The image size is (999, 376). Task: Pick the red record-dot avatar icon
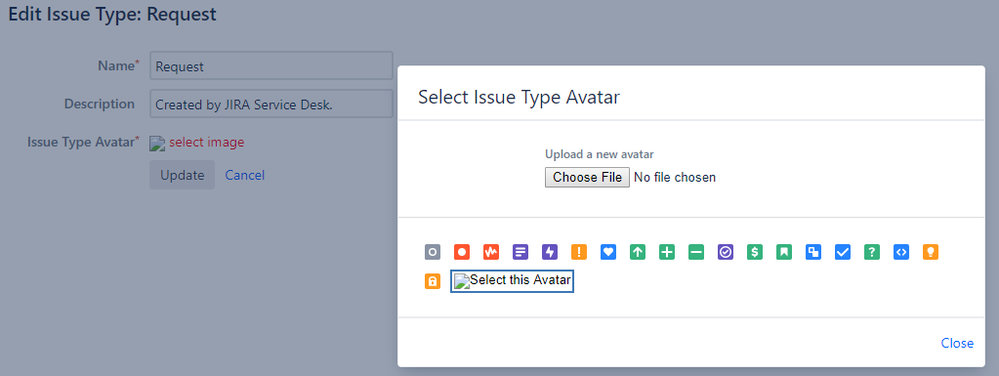click(462, 252)
